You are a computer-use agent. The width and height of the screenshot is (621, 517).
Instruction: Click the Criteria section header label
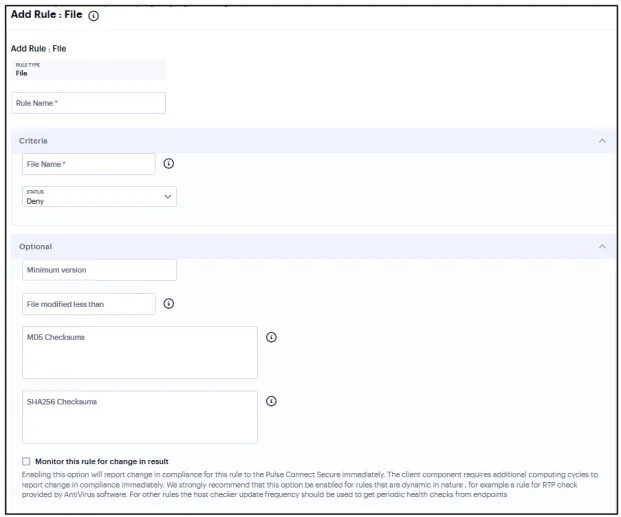33,141
